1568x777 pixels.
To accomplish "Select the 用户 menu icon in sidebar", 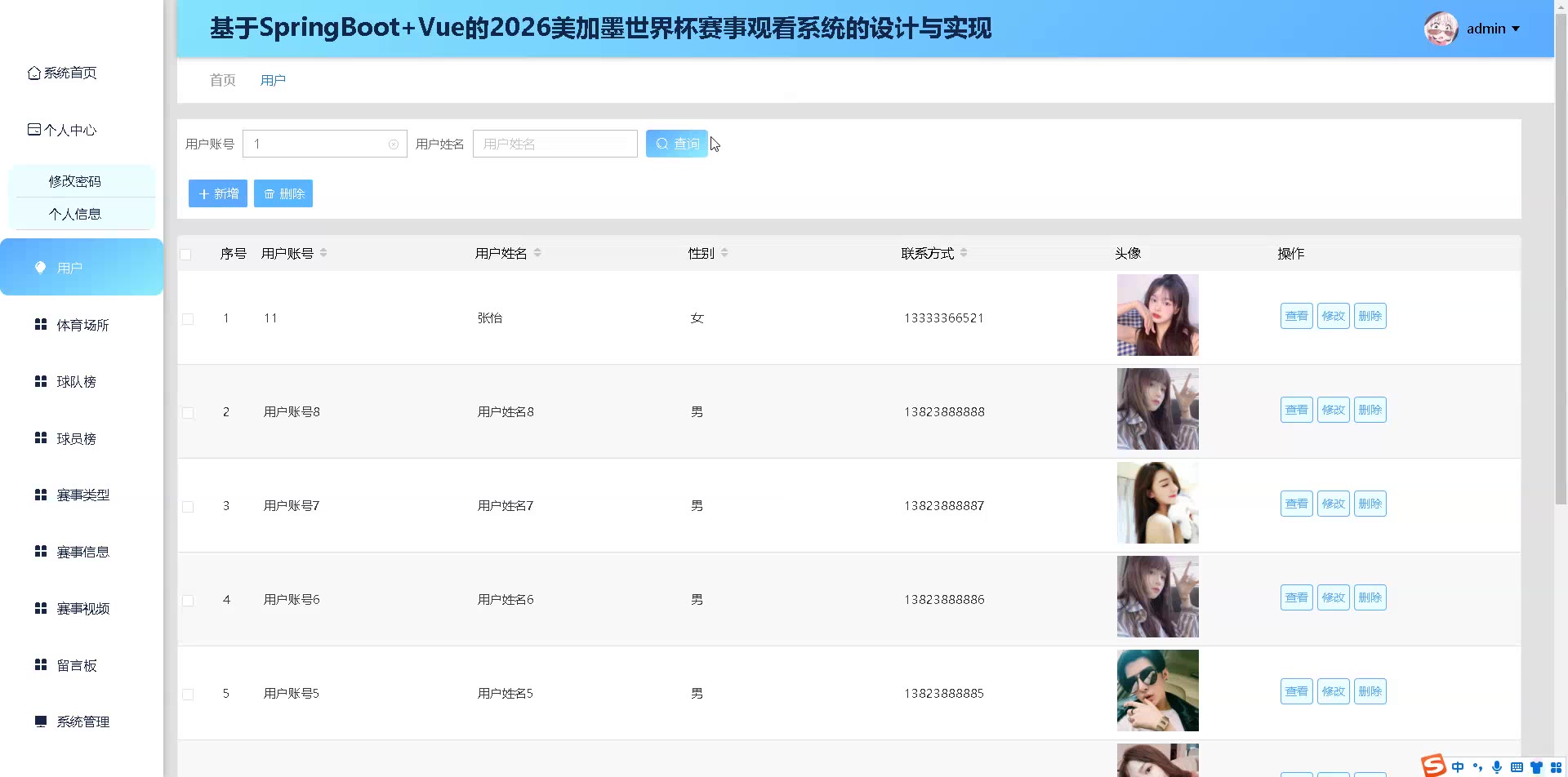I will pyautogui.click(x=41, y=268).
